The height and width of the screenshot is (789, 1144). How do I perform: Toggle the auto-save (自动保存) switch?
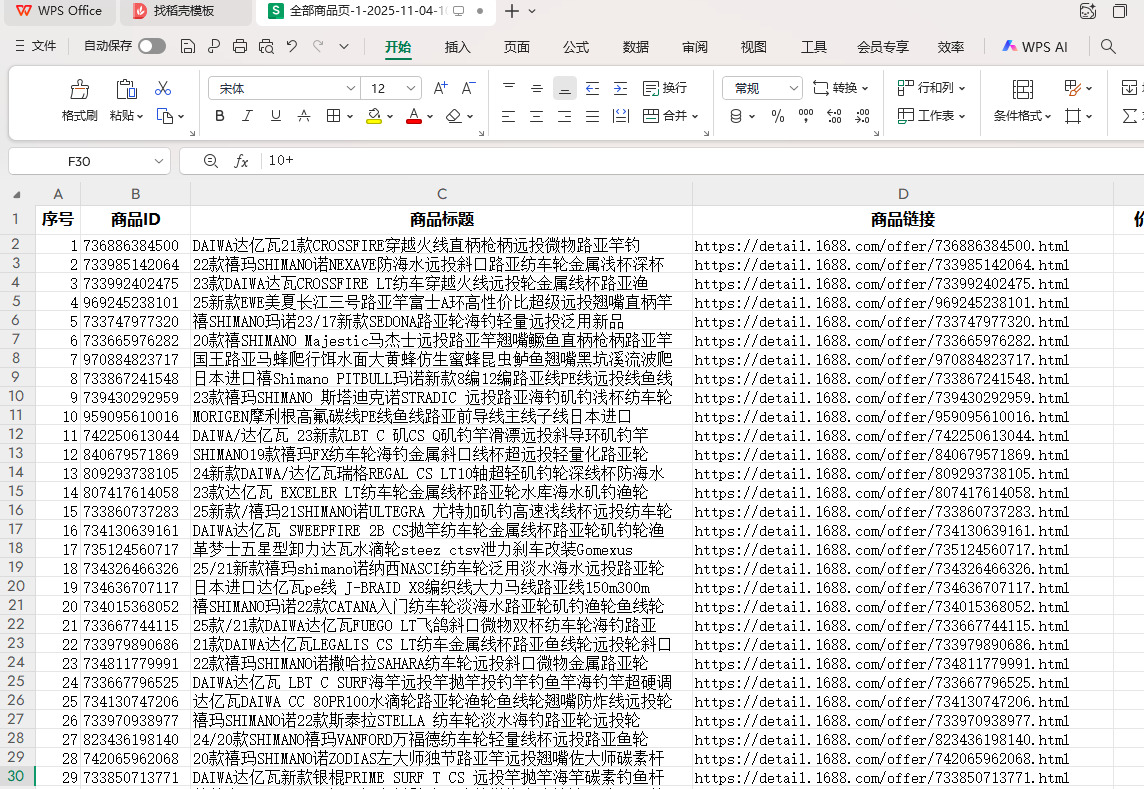coord(152,46)
